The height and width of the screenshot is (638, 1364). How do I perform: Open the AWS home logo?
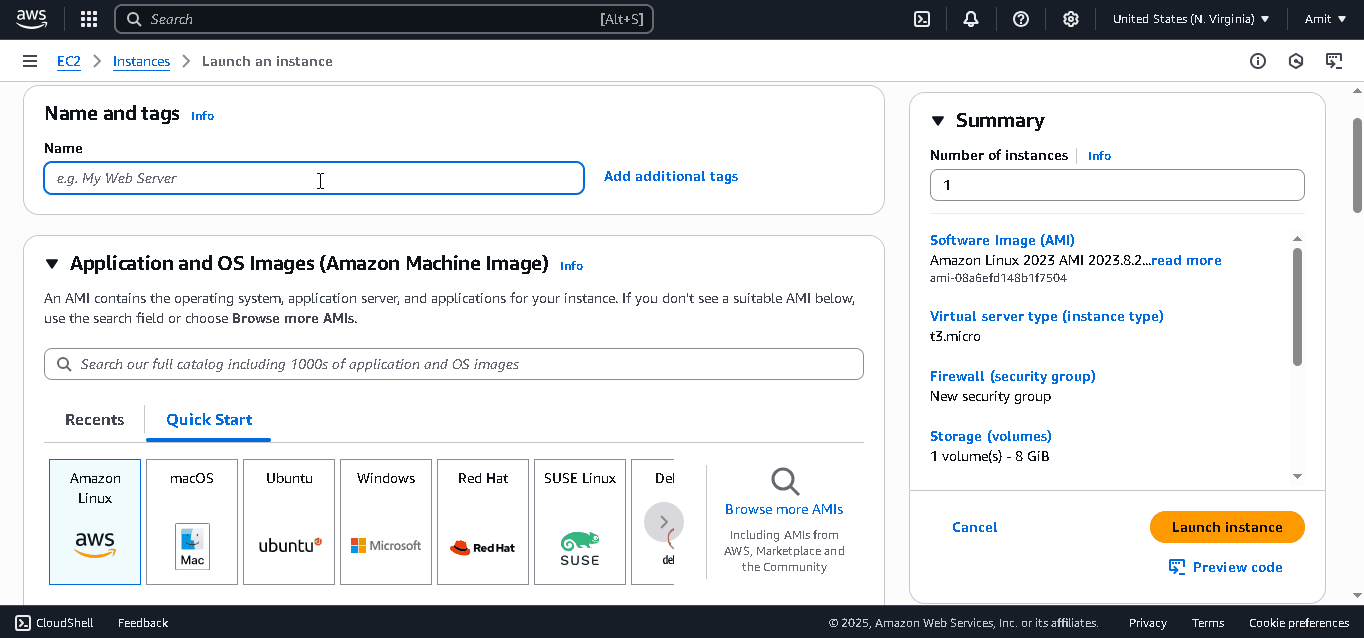click(x=31, y=19)
